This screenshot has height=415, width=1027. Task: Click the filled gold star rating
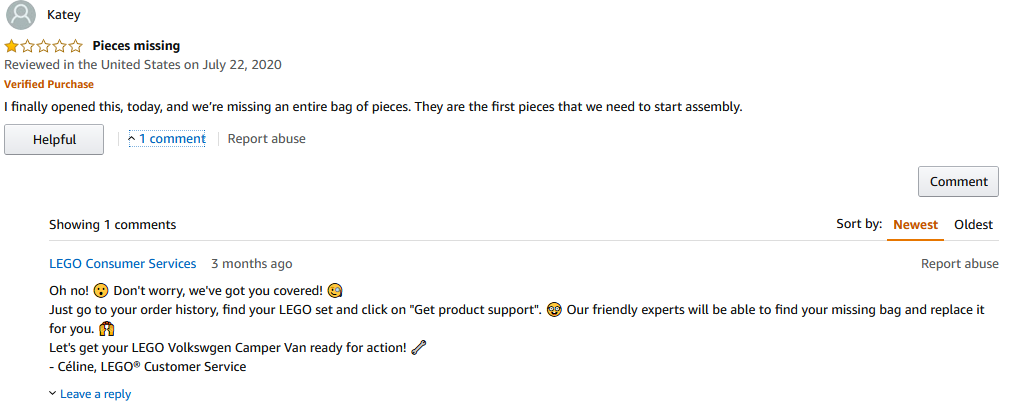coord(11,46)
